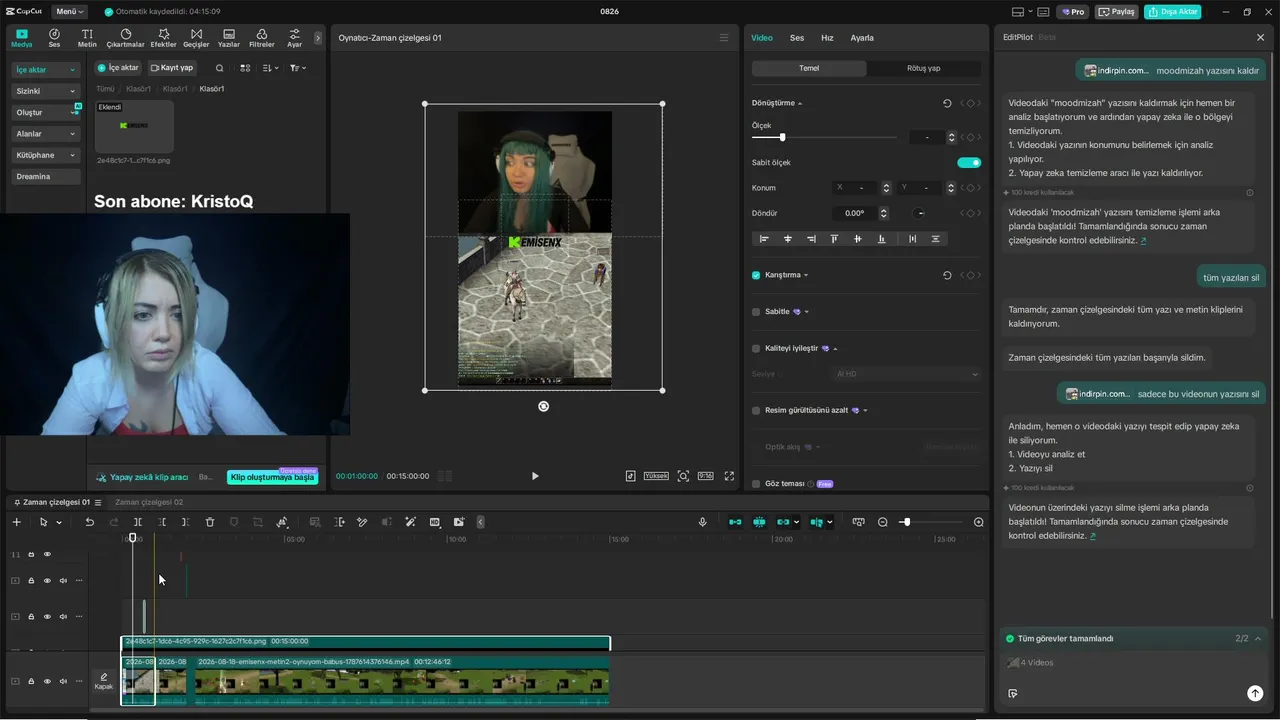The image size is (1280, 720).
Task: Click the Kayıt yap record button
Action: (172, 68)
